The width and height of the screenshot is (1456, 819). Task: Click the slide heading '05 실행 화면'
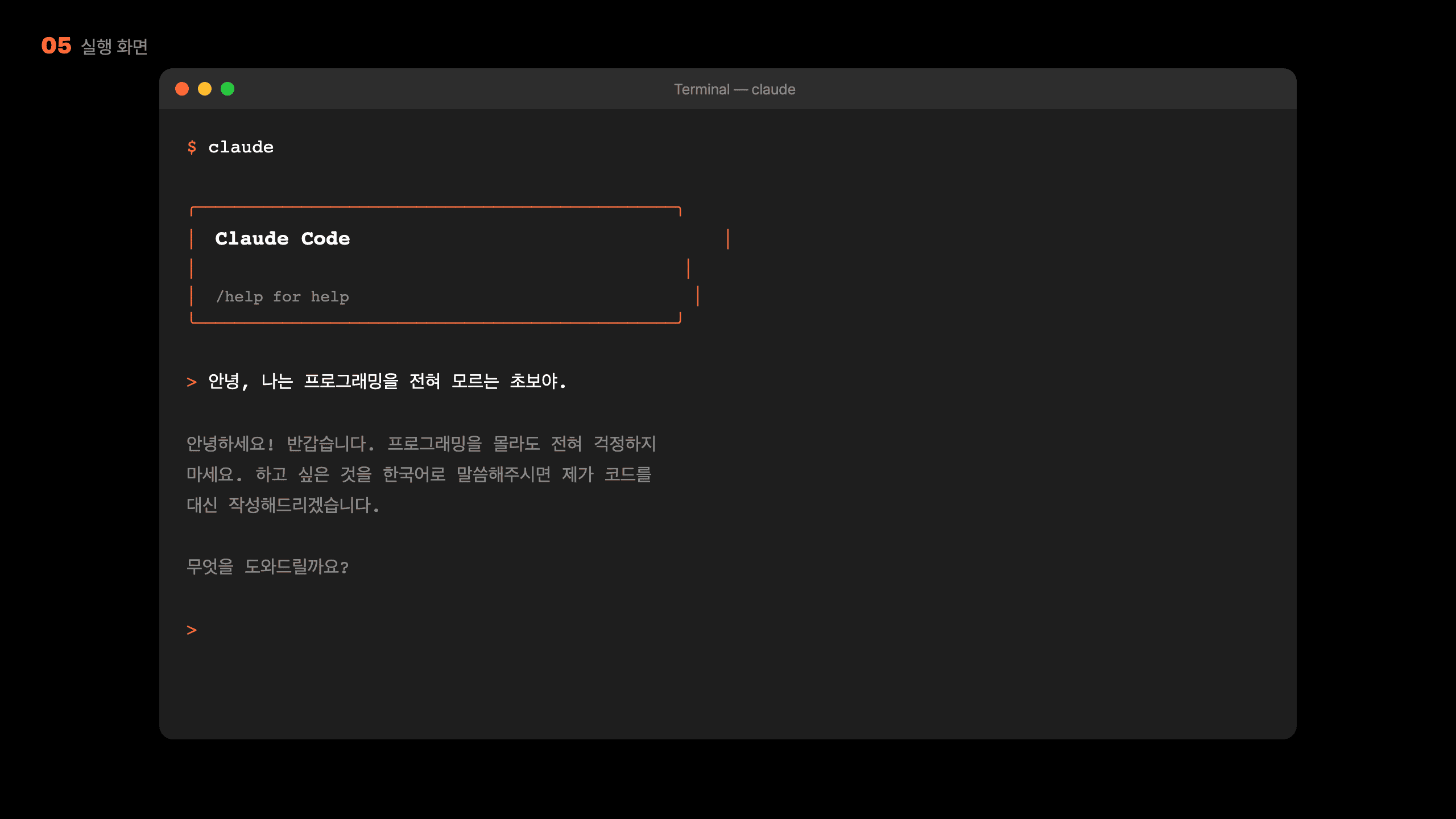94,46
